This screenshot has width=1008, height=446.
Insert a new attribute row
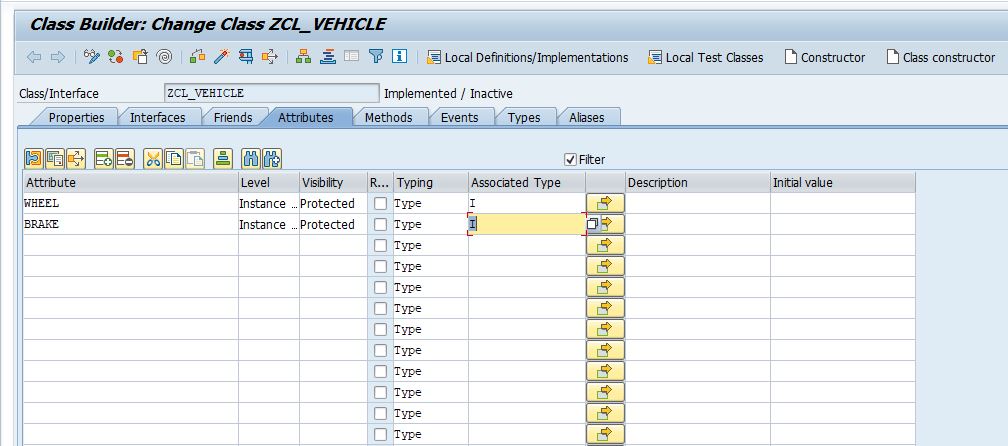(x=104, y=159)
